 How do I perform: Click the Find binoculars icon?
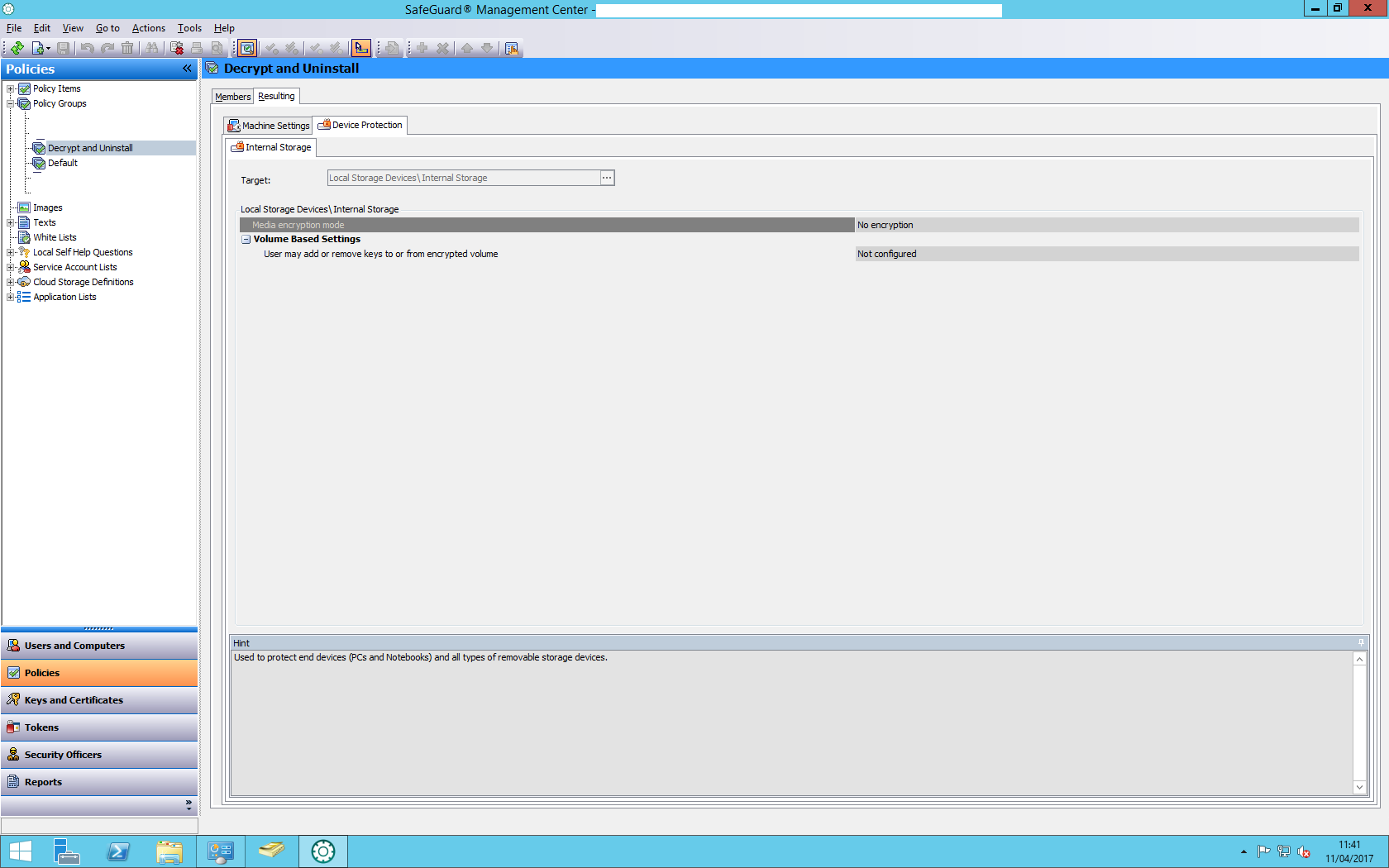[152, 48]
